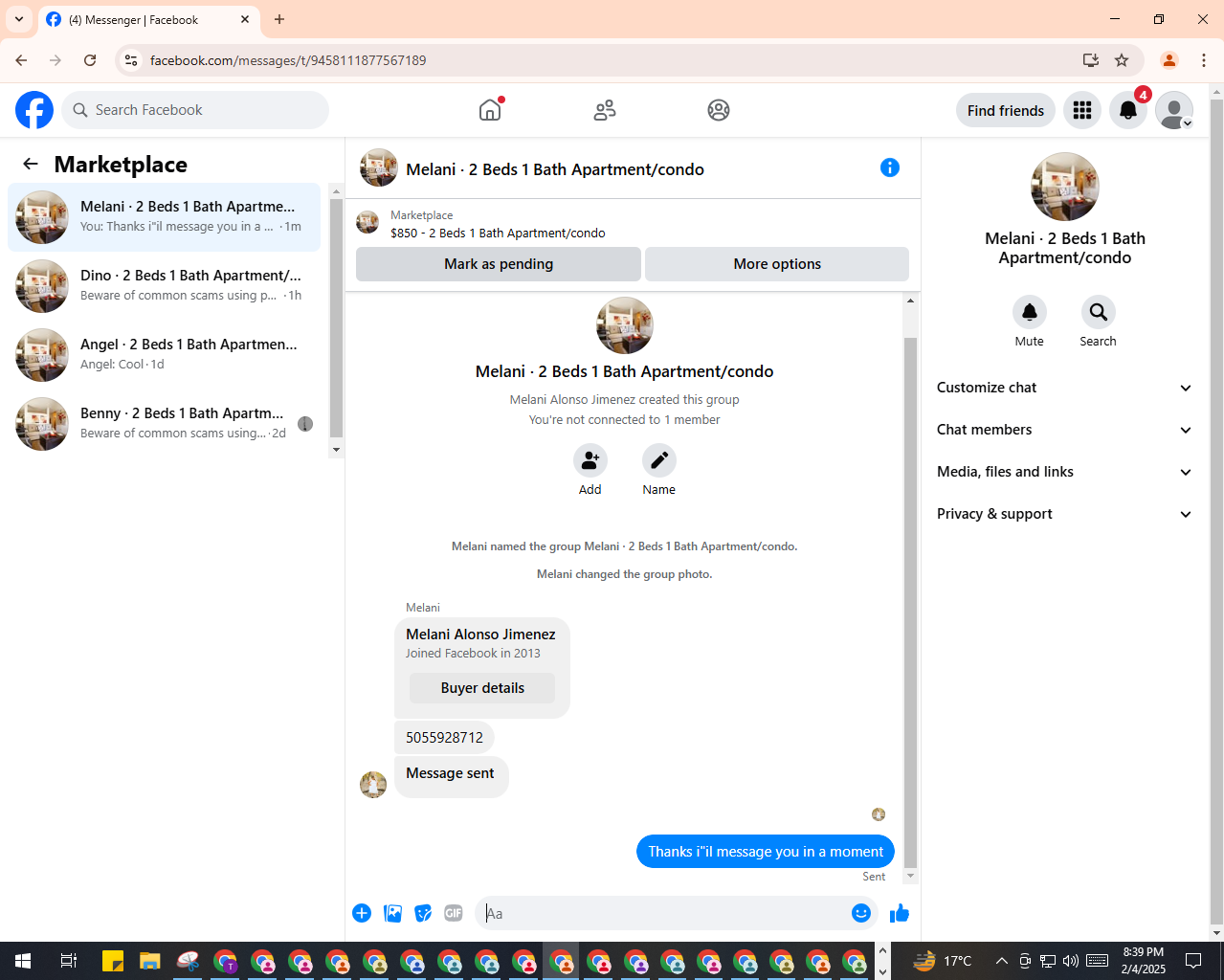Click the 'Thanks i"il message you' bubble
Viewport: 1224px width, 980px height.
click(766, 852)
